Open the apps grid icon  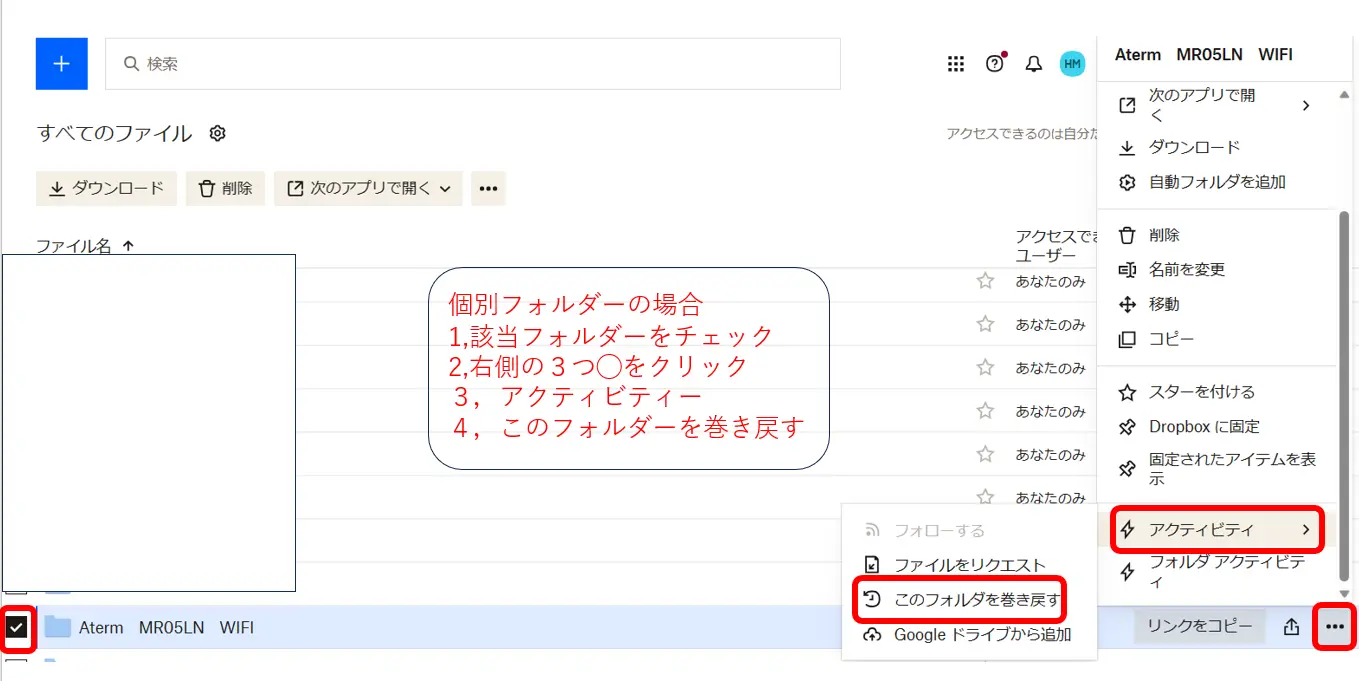[955, 64]
